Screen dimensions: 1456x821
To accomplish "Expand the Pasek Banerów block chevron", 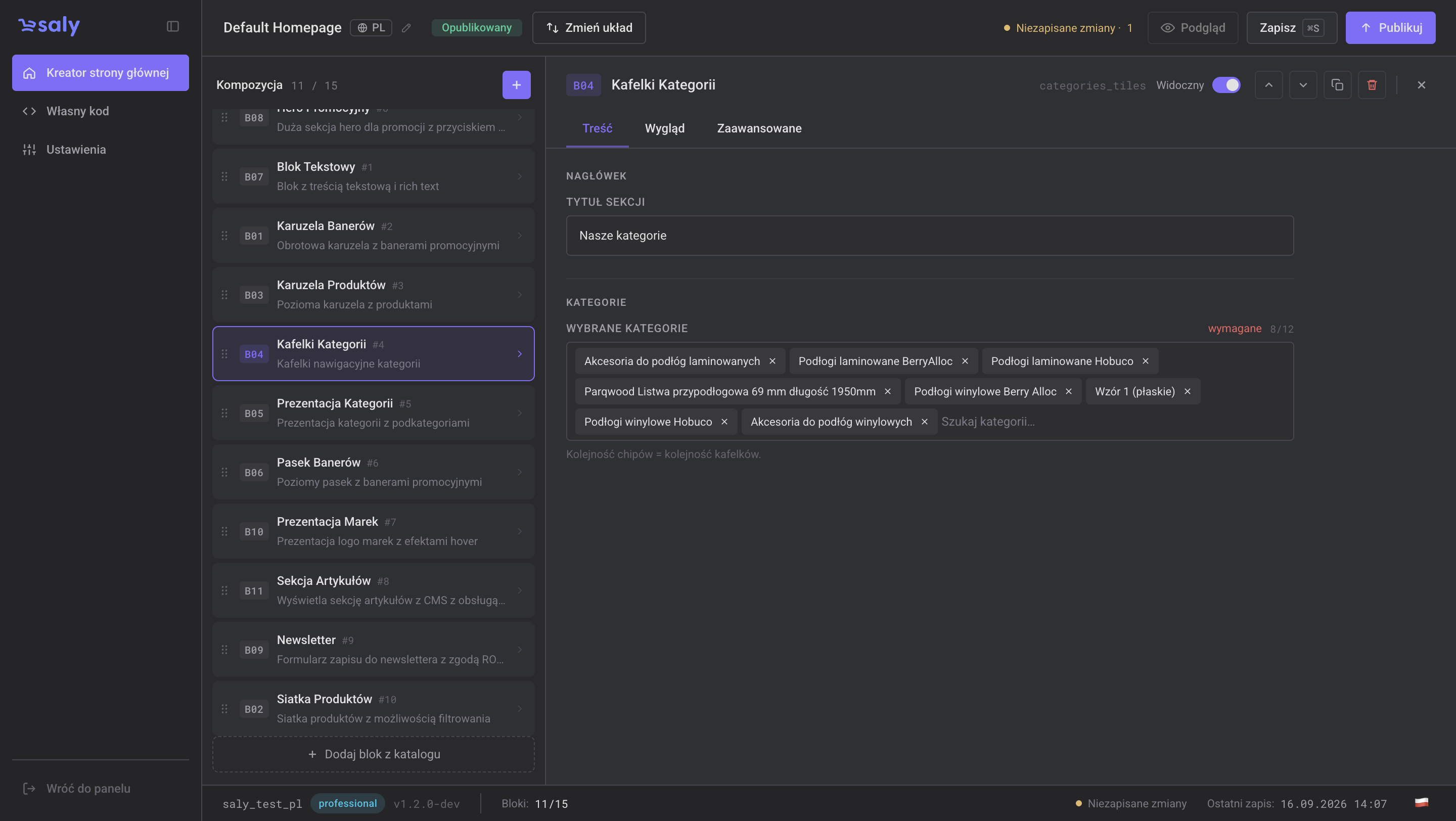I will [519, 472].
